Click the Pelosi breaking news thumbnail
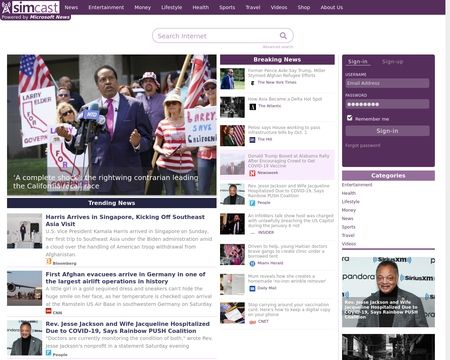Viewport: 450px width, 360px height. pos(232,136)
